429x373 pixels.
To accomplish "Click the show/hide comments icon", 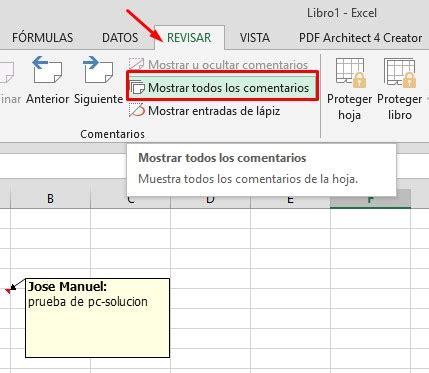I will click(x=137, y=64).
